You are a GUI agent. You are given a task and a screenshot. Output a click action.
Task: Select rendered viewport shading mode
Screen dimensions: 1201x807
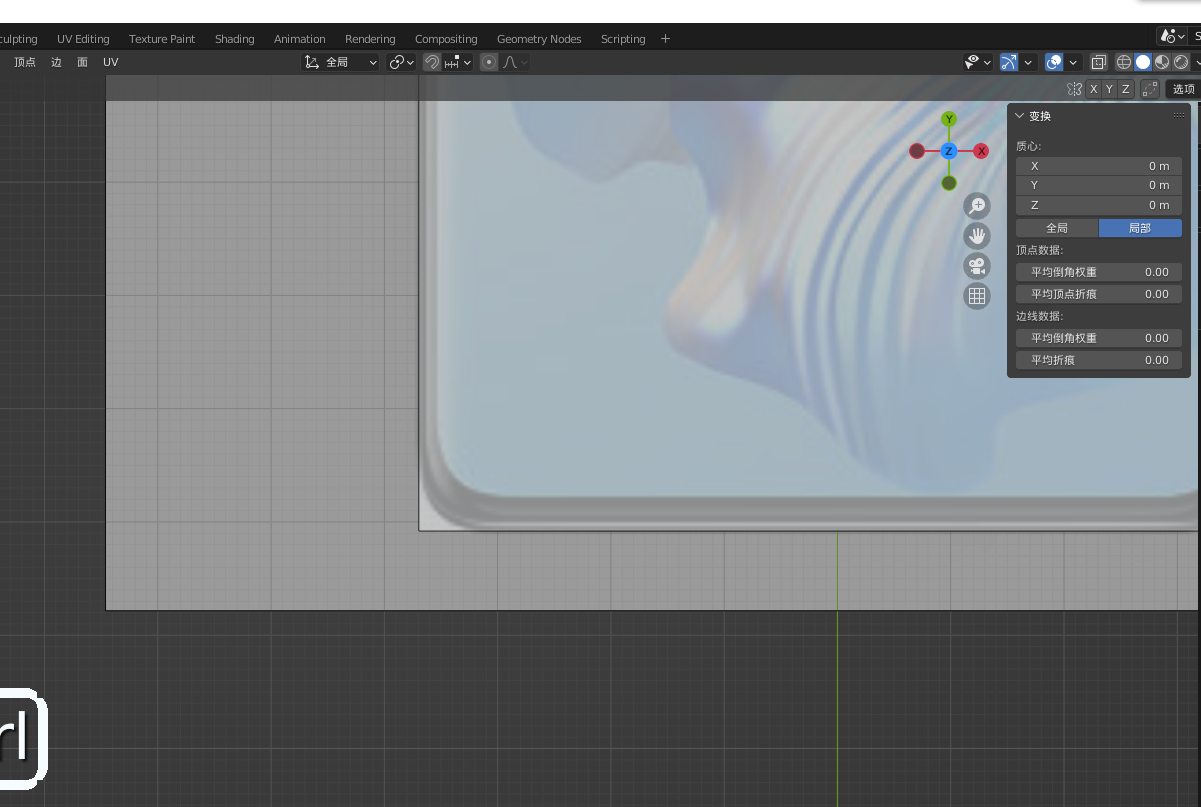1181,62
